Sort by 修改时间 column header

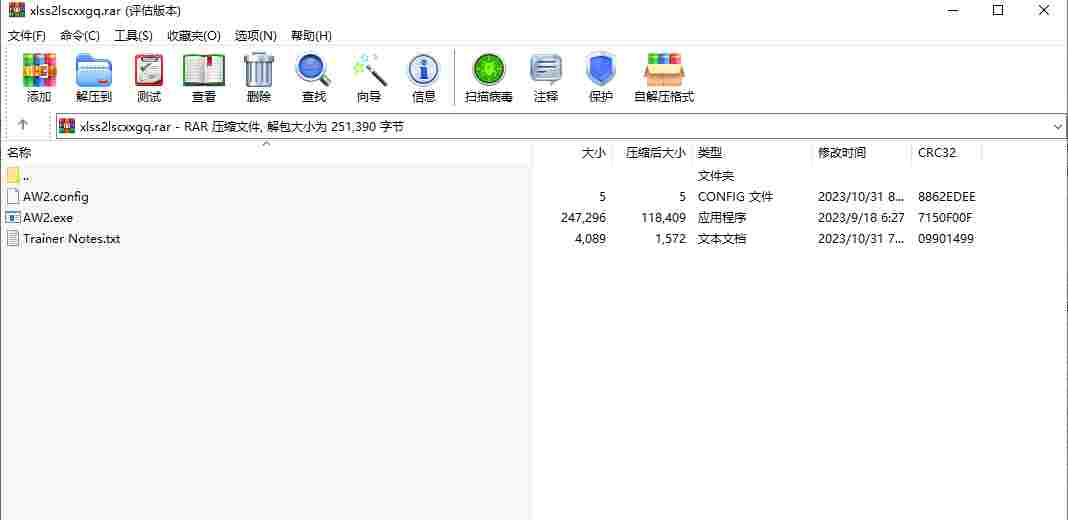[x=842, y=153]
